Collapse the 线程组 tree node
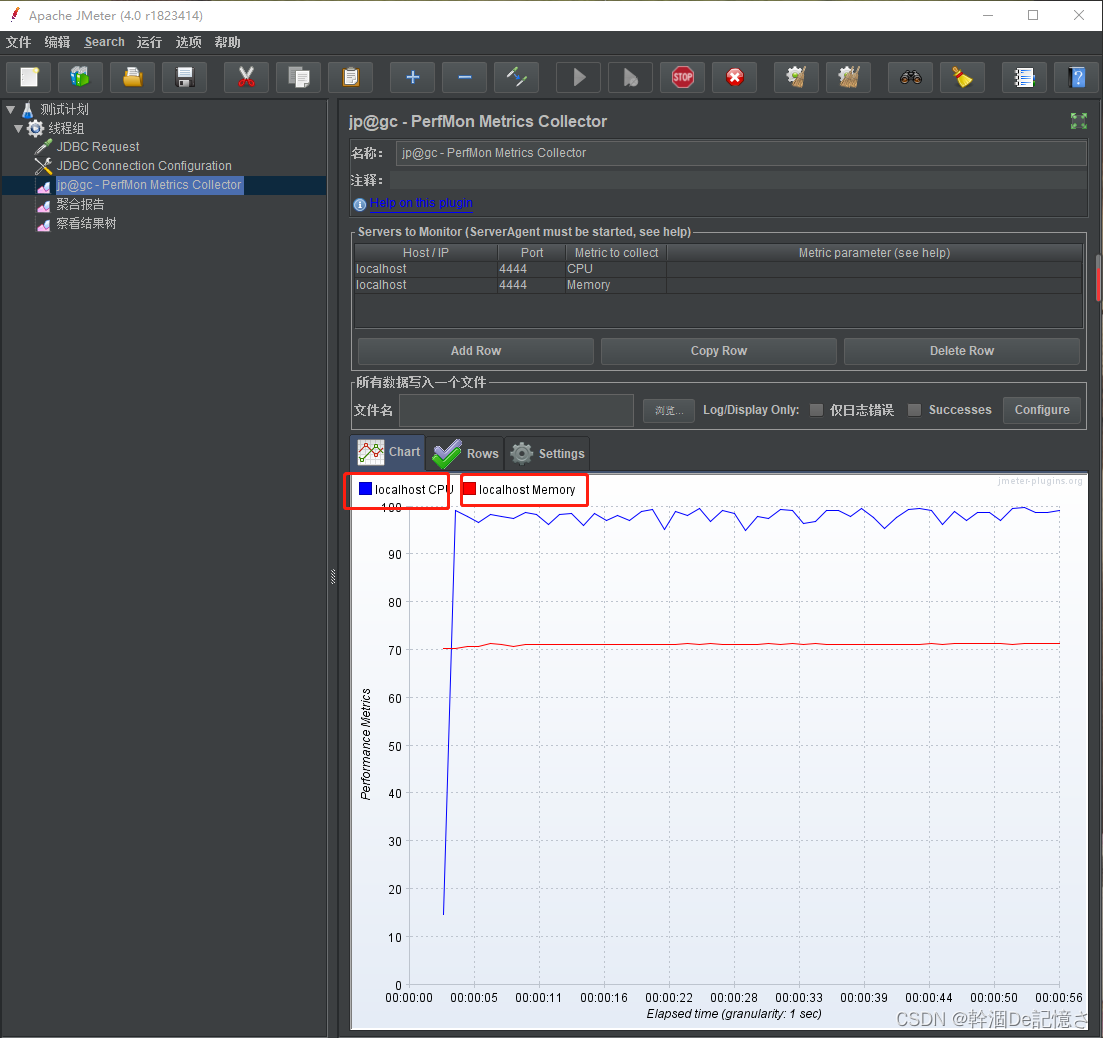 (18, 129)
